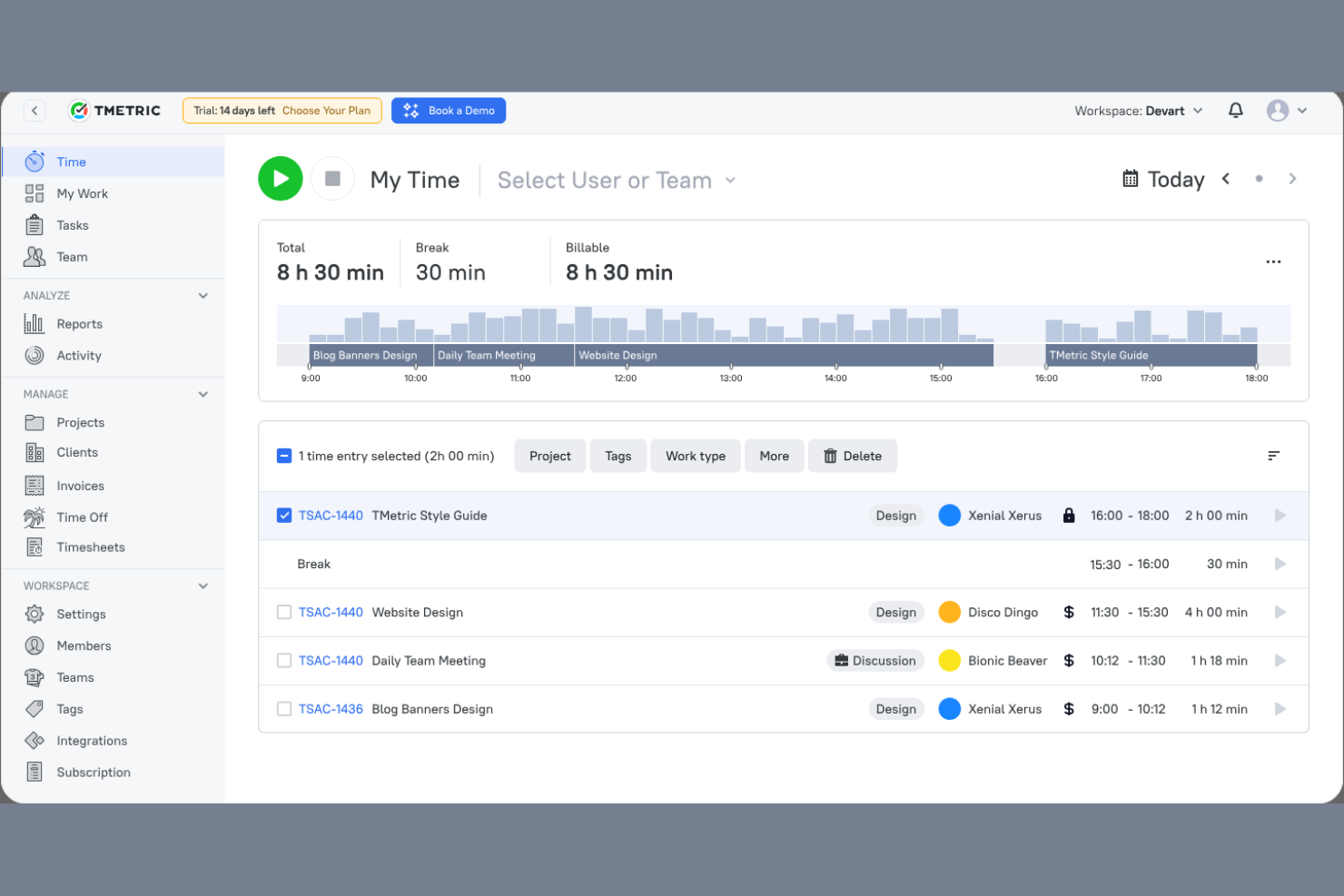Screen dimensions: 1344x896
Task: Choose Your Plan from the trial banner
Action: click(x=327, y=110)
